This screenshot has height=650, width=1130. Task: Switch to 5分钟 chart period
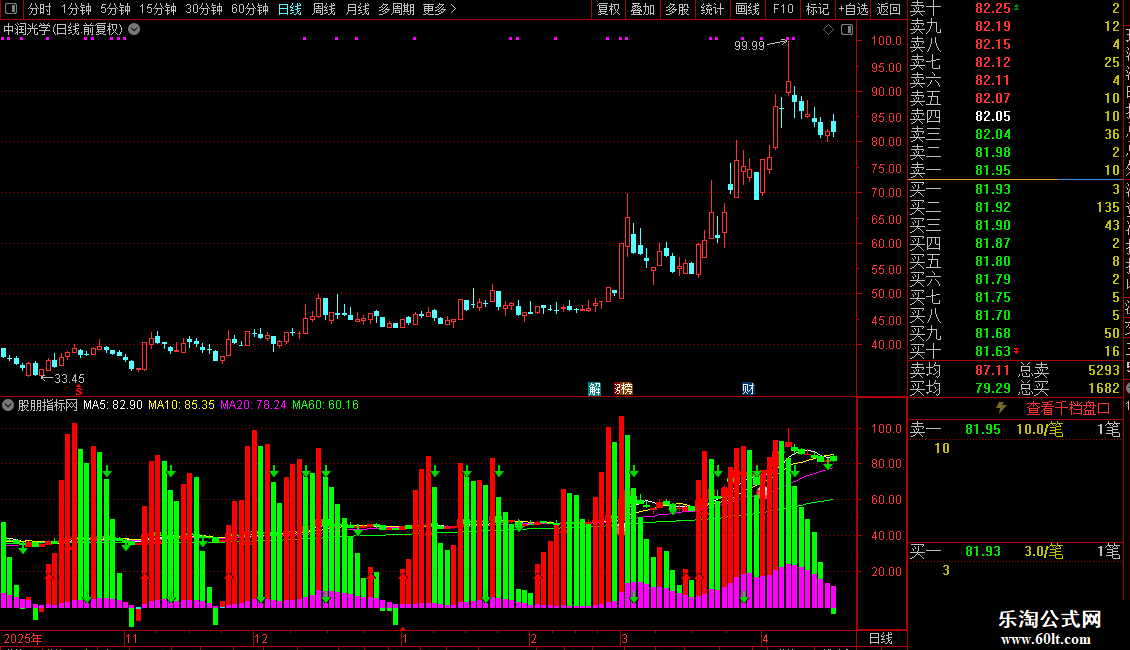coord(115,9)
